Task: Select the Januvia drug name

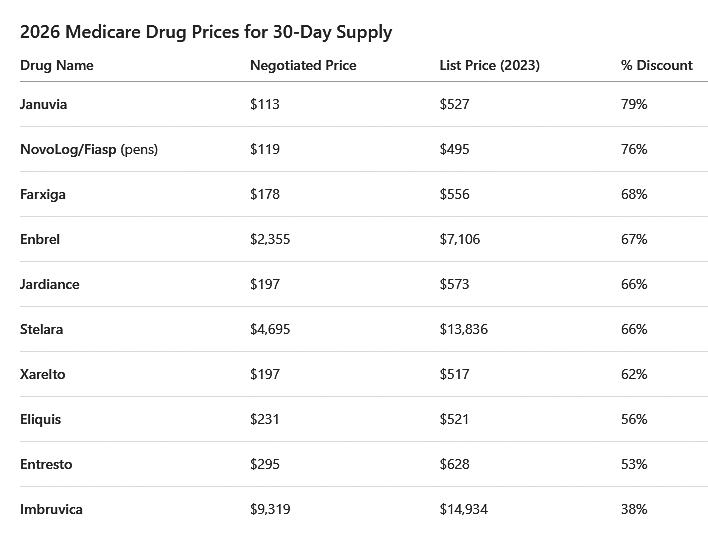Action: click(44, 104)
